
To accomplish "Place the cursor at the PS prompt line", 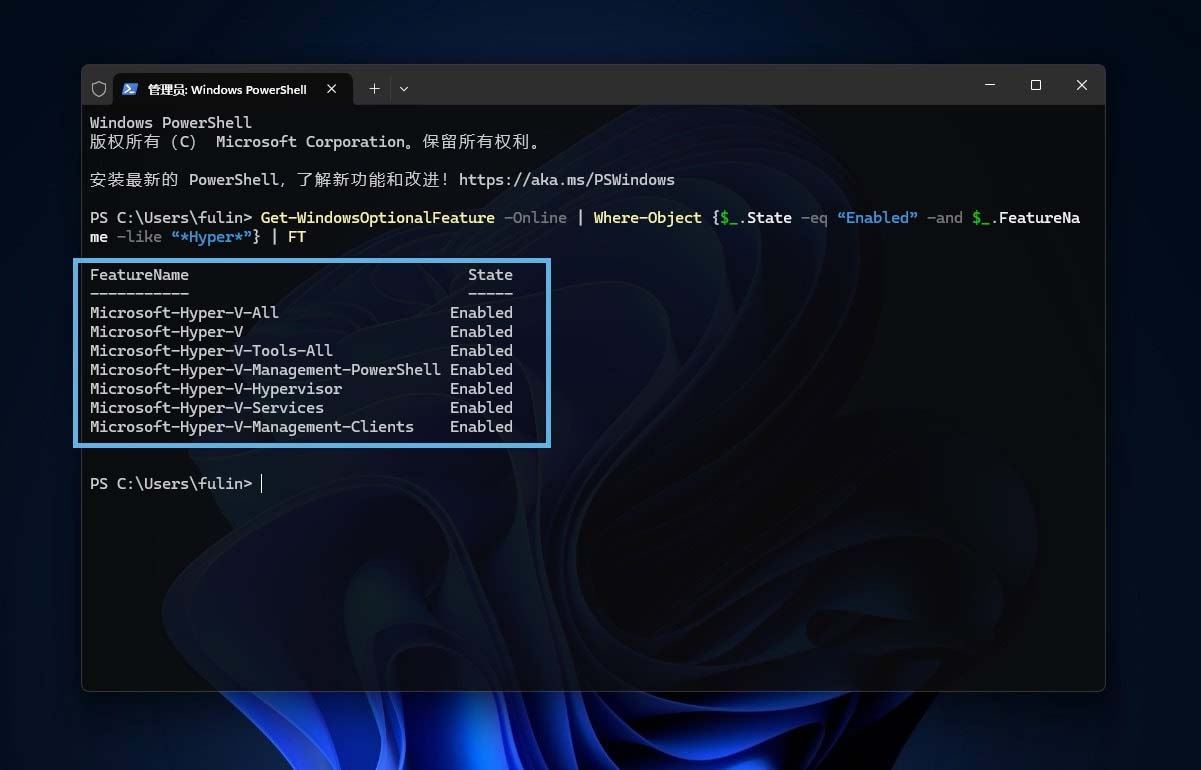I will click(x=262, y=483).
